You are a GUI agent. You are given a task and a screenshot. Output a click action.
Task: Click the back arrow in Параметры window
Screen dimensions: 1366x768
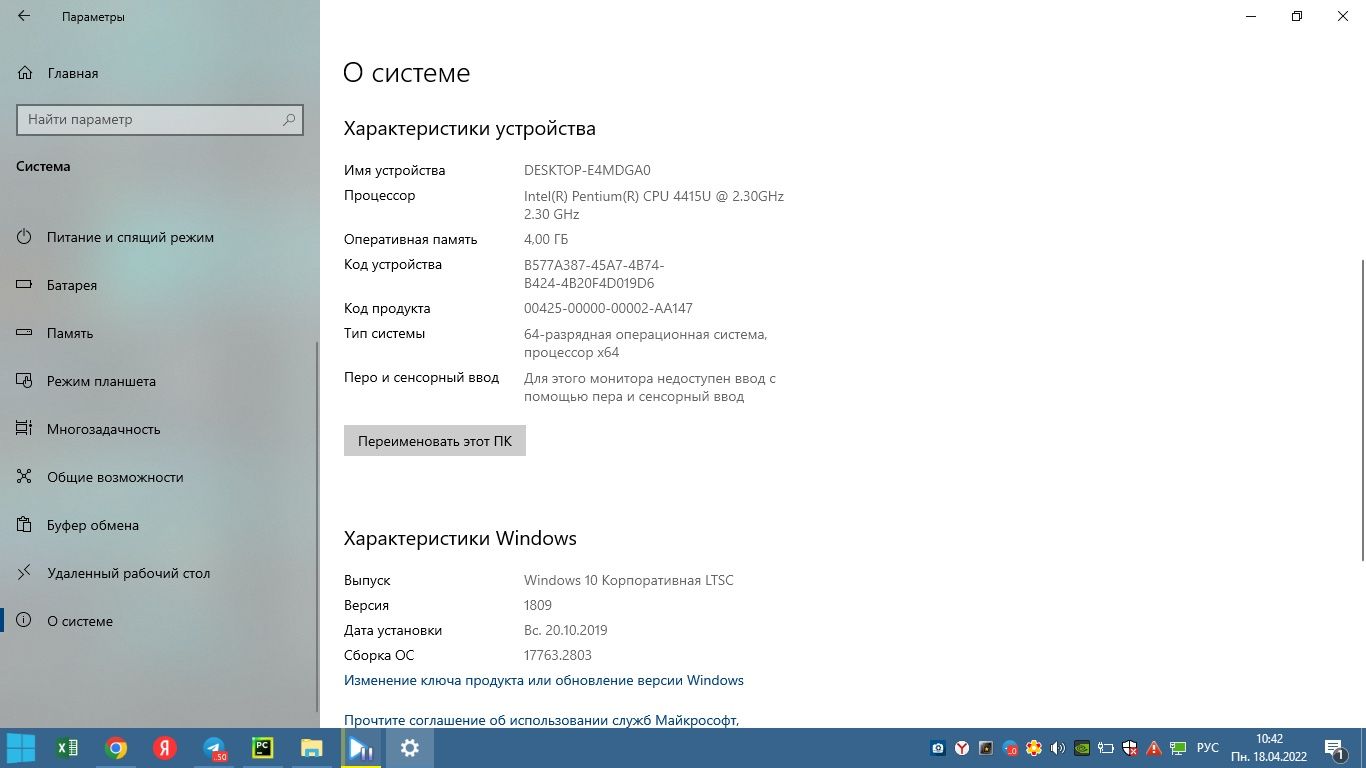point(24,17)
